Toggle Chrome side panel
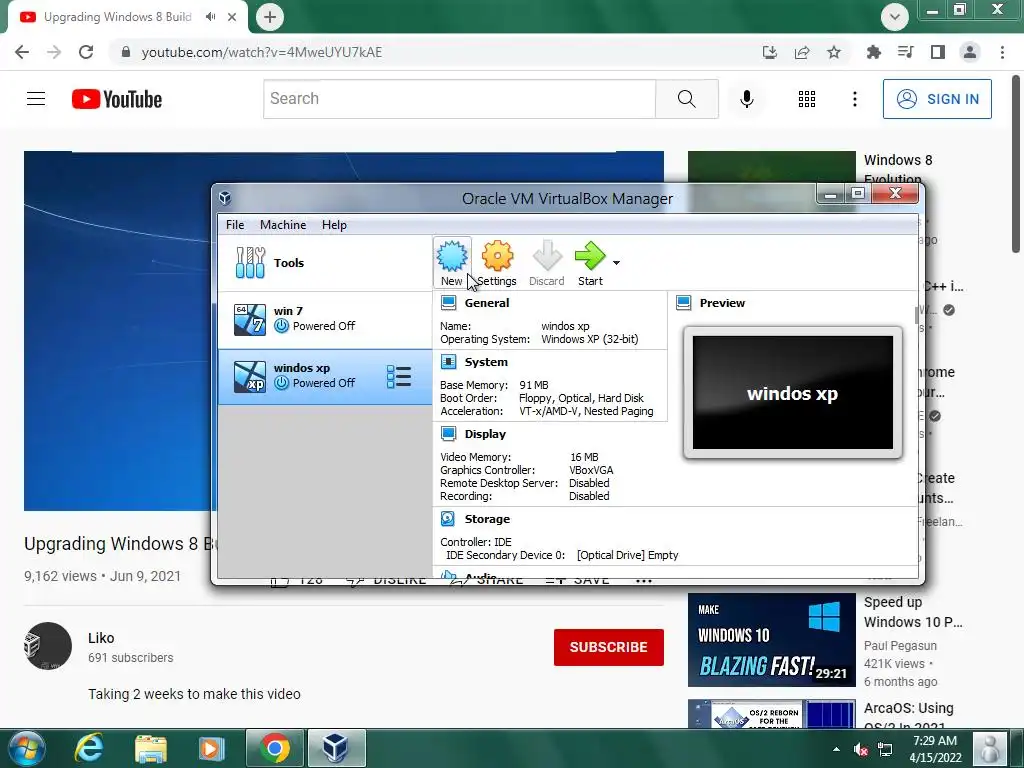This screenshot has width=1024, height=768. point(938,52)
